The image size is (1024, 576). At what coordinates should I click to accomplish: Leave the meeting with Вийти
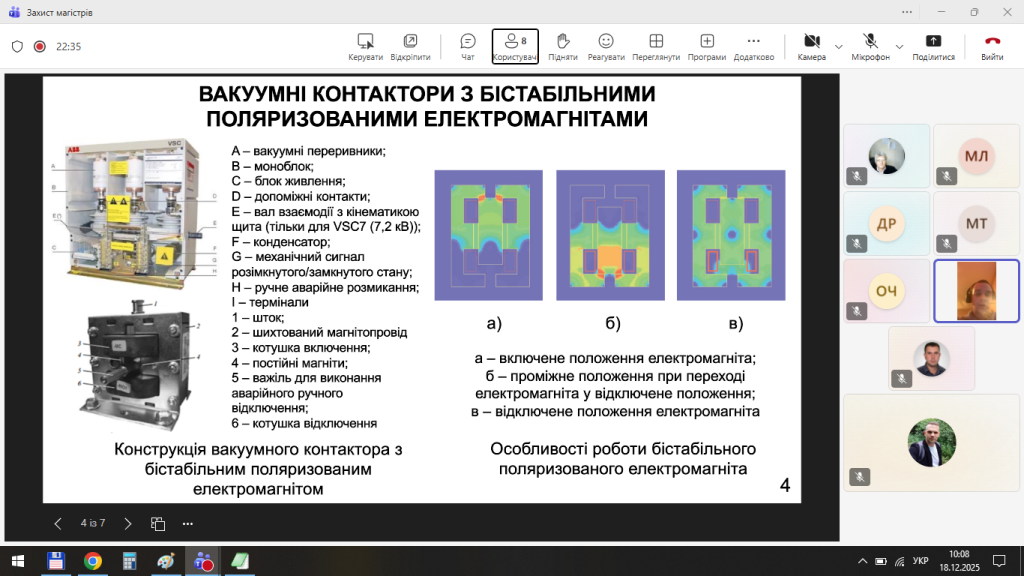click(x=992, y=47)
